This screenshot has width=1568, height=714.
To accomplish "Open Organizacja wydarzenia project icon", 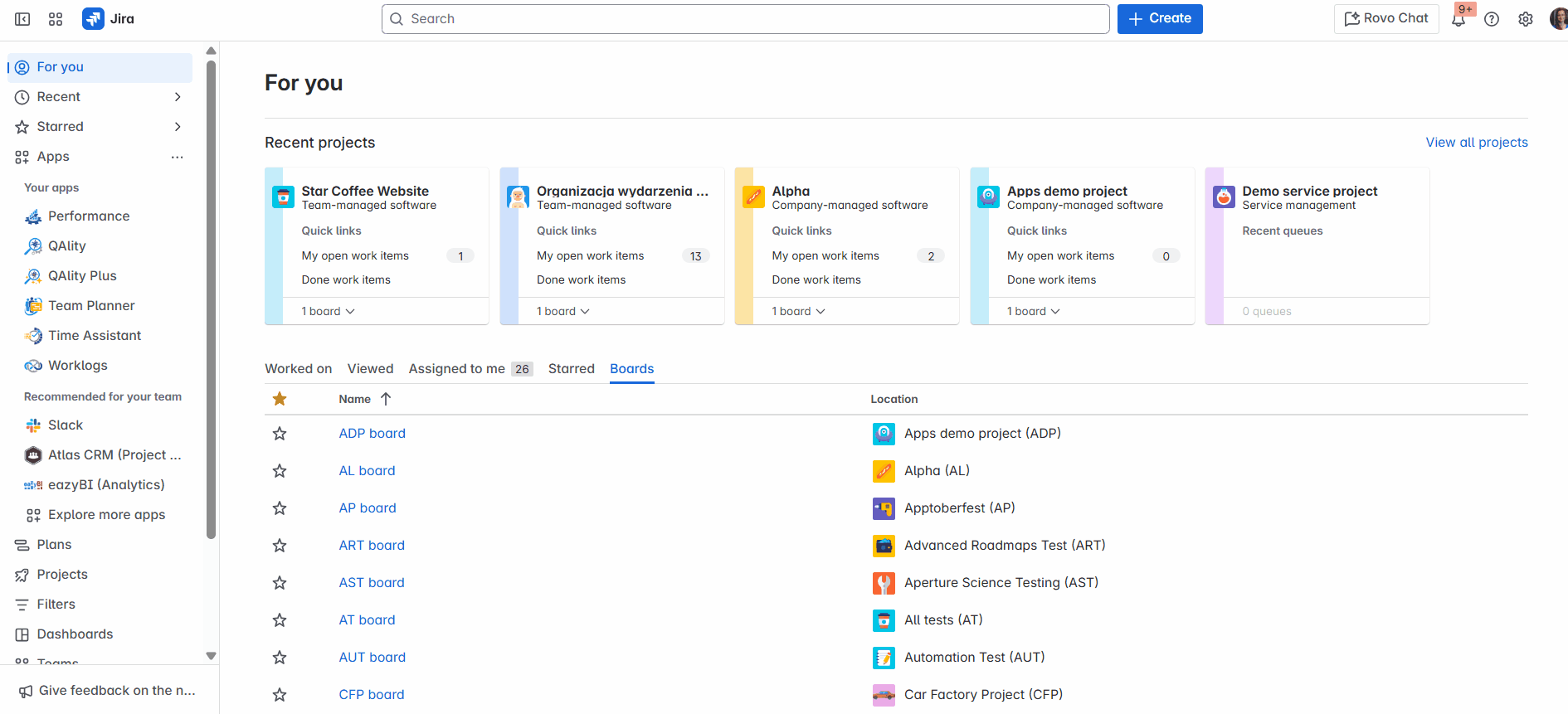I will click(x=519, y=197).
